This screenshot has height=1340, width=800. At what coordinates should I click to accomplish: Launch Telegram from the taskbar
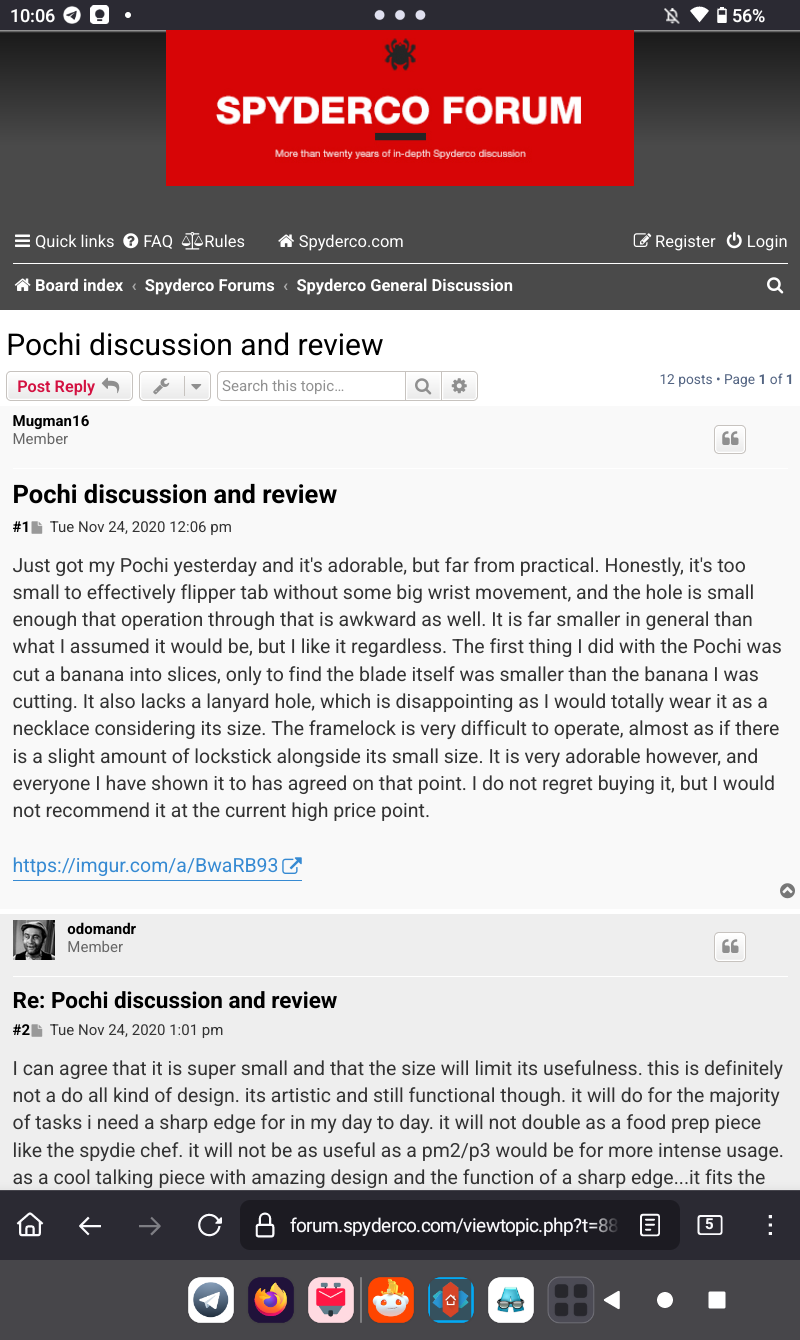pos(210,1300)
